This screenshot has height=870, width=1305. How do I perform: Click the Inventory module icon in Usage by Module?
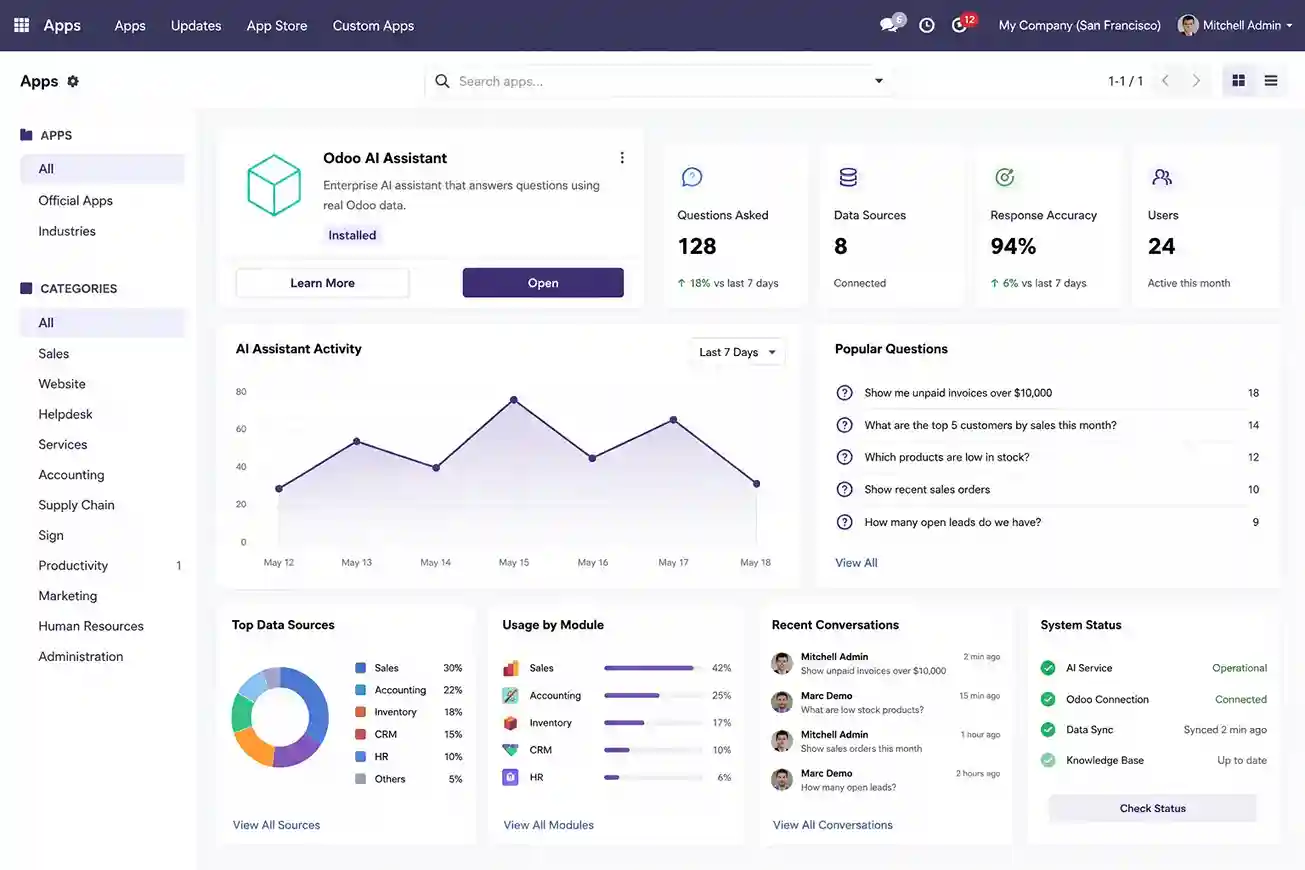pyautogui.click(x=510, y=722)
